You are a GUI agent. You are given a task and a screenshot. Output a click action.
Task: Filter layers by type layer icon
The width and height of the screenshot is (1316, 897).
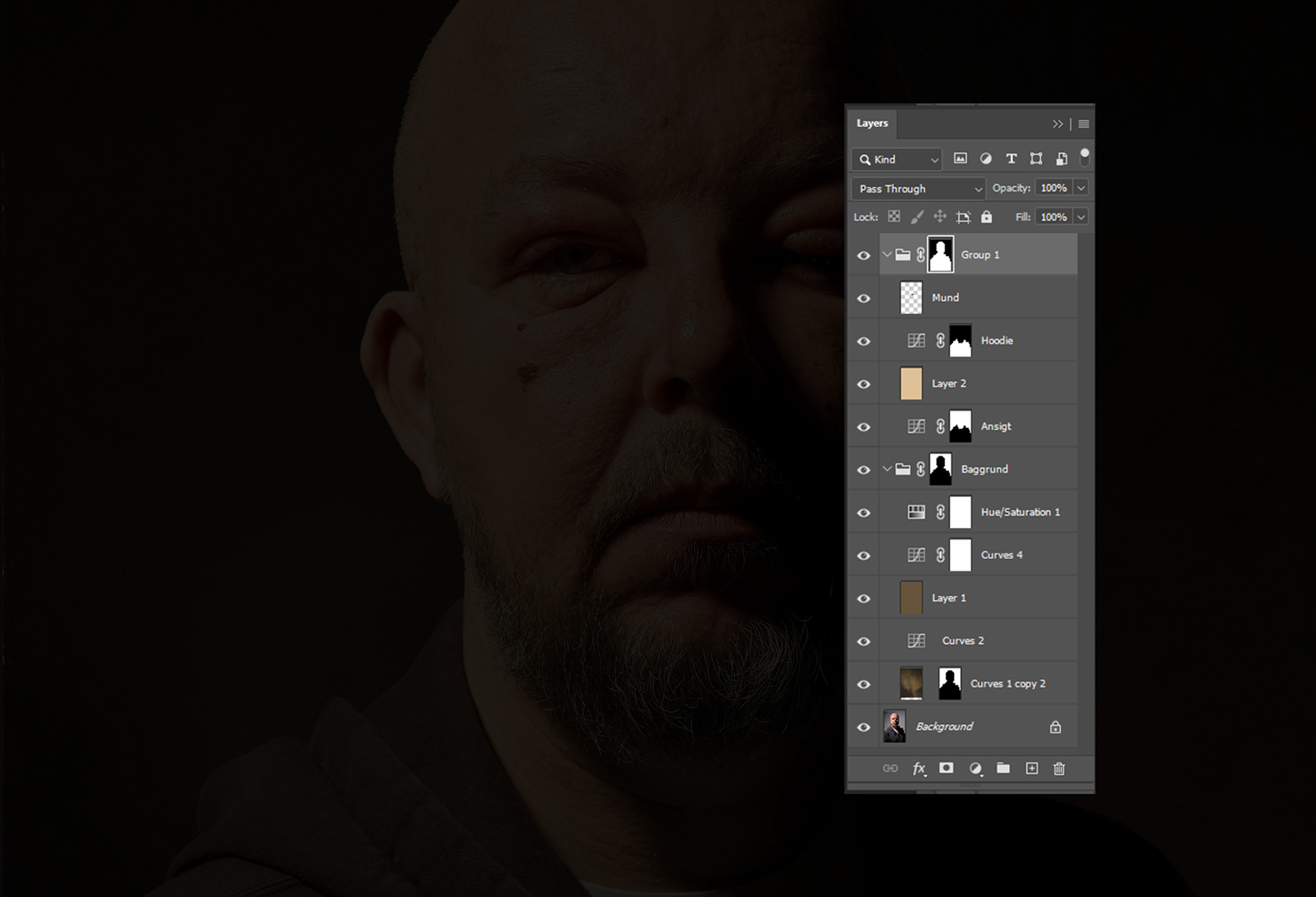[x=1011, y=159]
